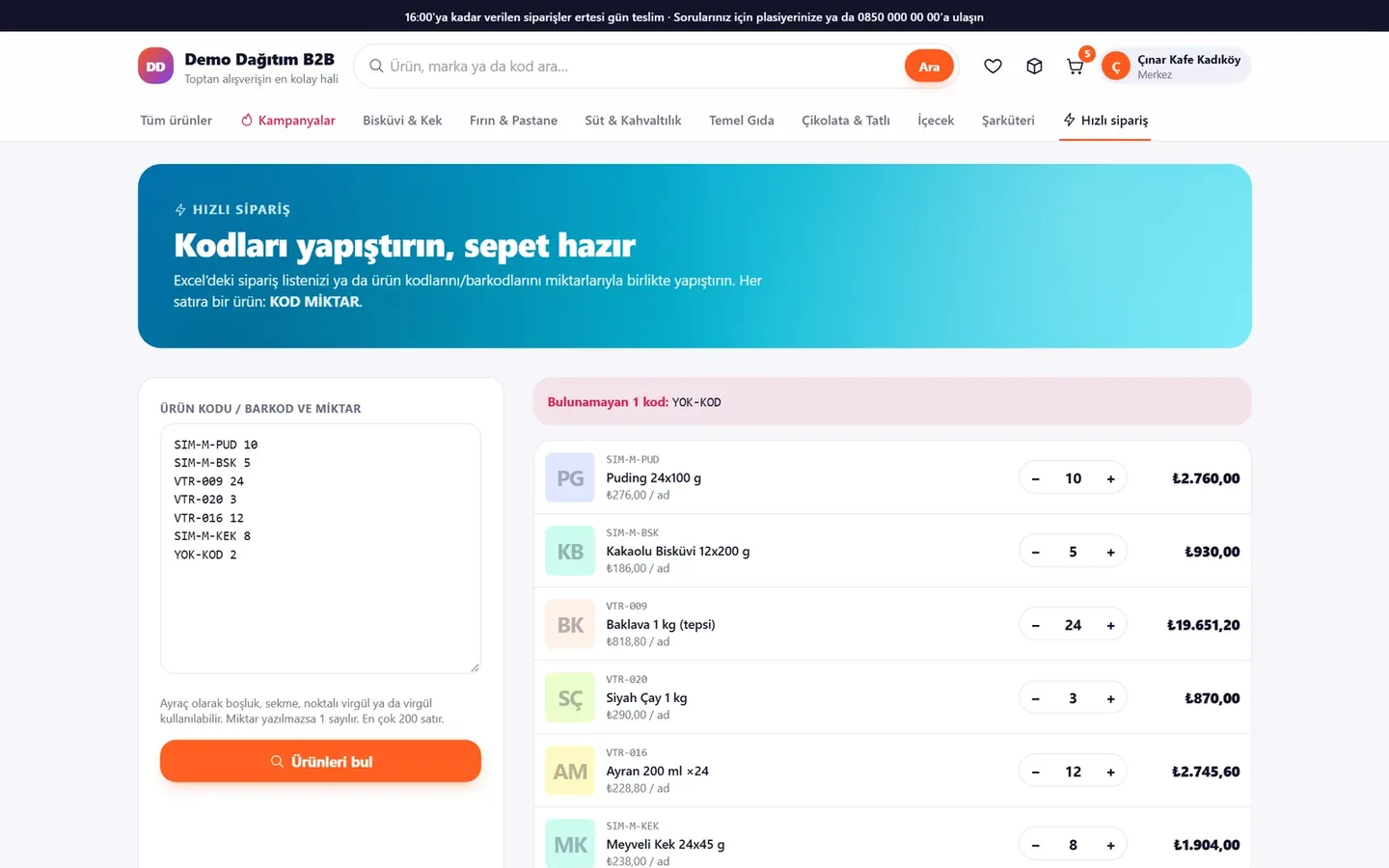Decrease Kakaolu Bisküvi quantity with minus
Screen dimensions: 1389x868
pos(1036,552)
